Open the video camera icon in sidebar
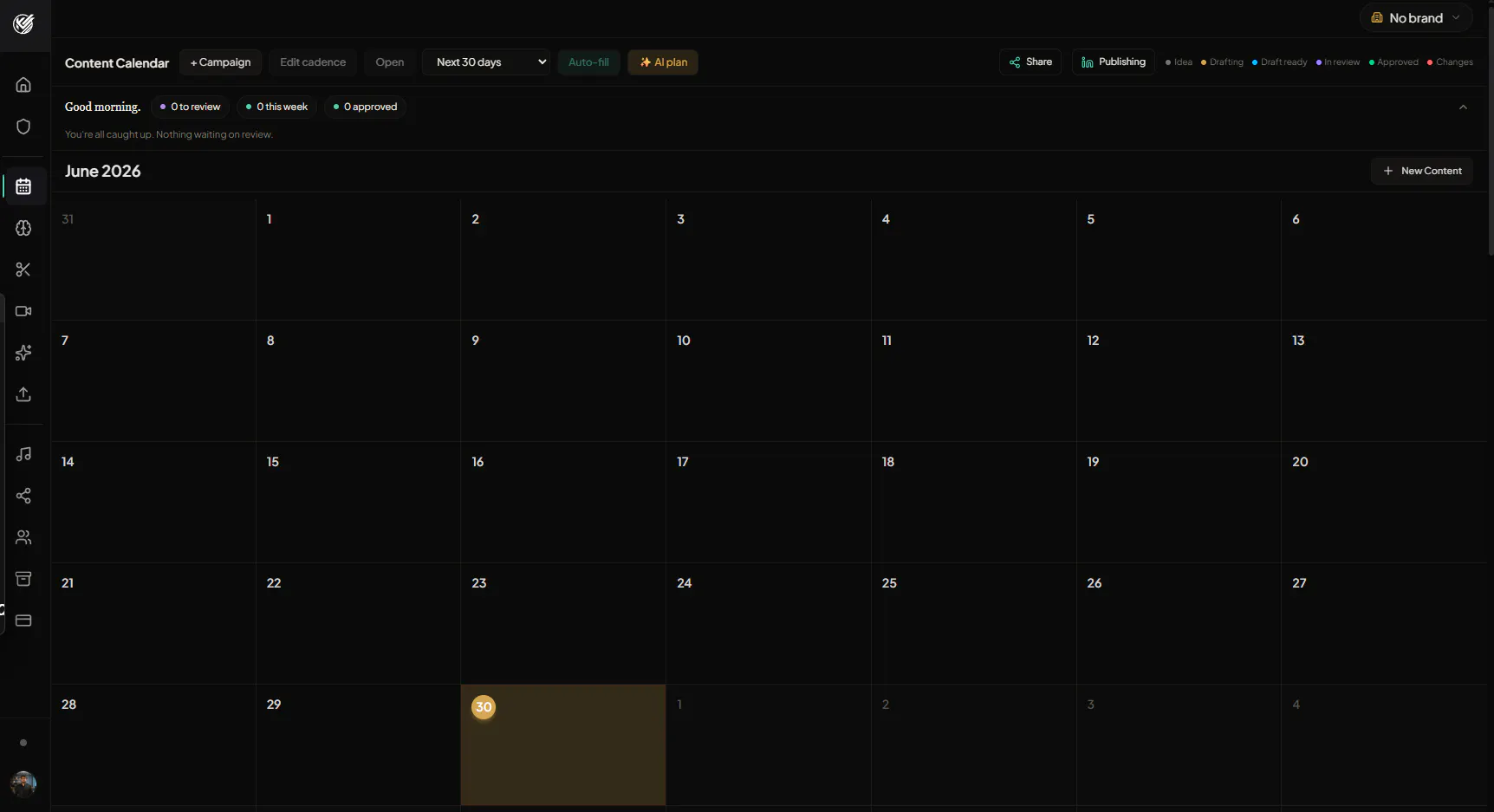Screen dimensions: 1494x812 [23, 311]
